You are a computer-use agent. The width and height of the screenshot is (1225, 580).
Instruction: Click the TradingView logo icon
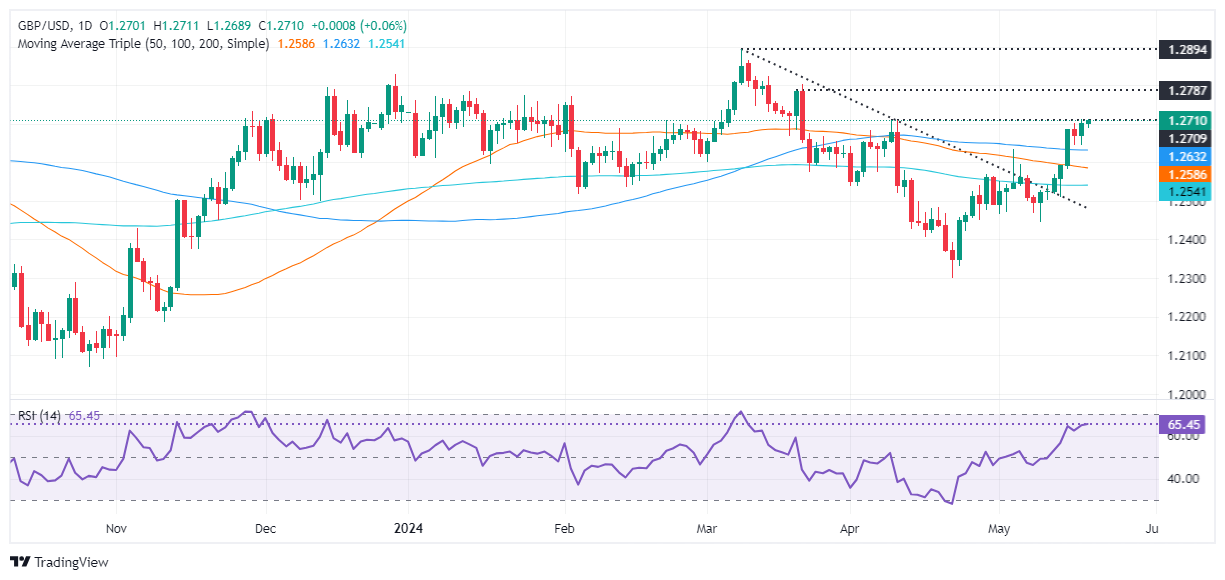point(20,562)
